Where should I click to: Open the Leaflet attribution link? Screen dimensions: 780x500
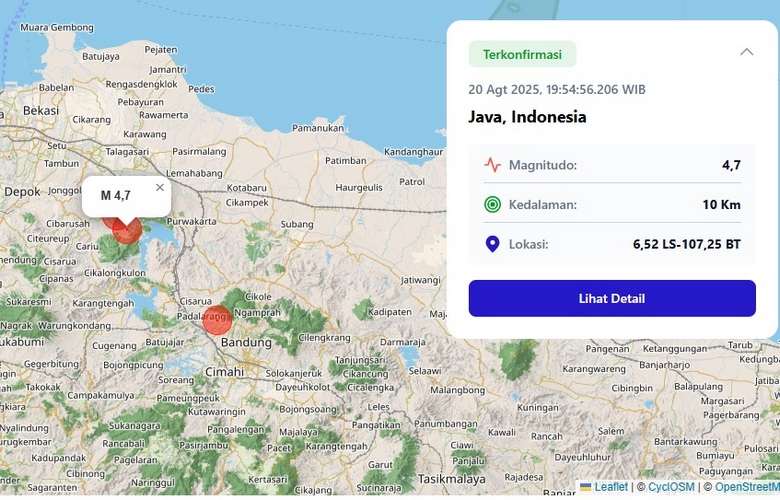(611, 487)
